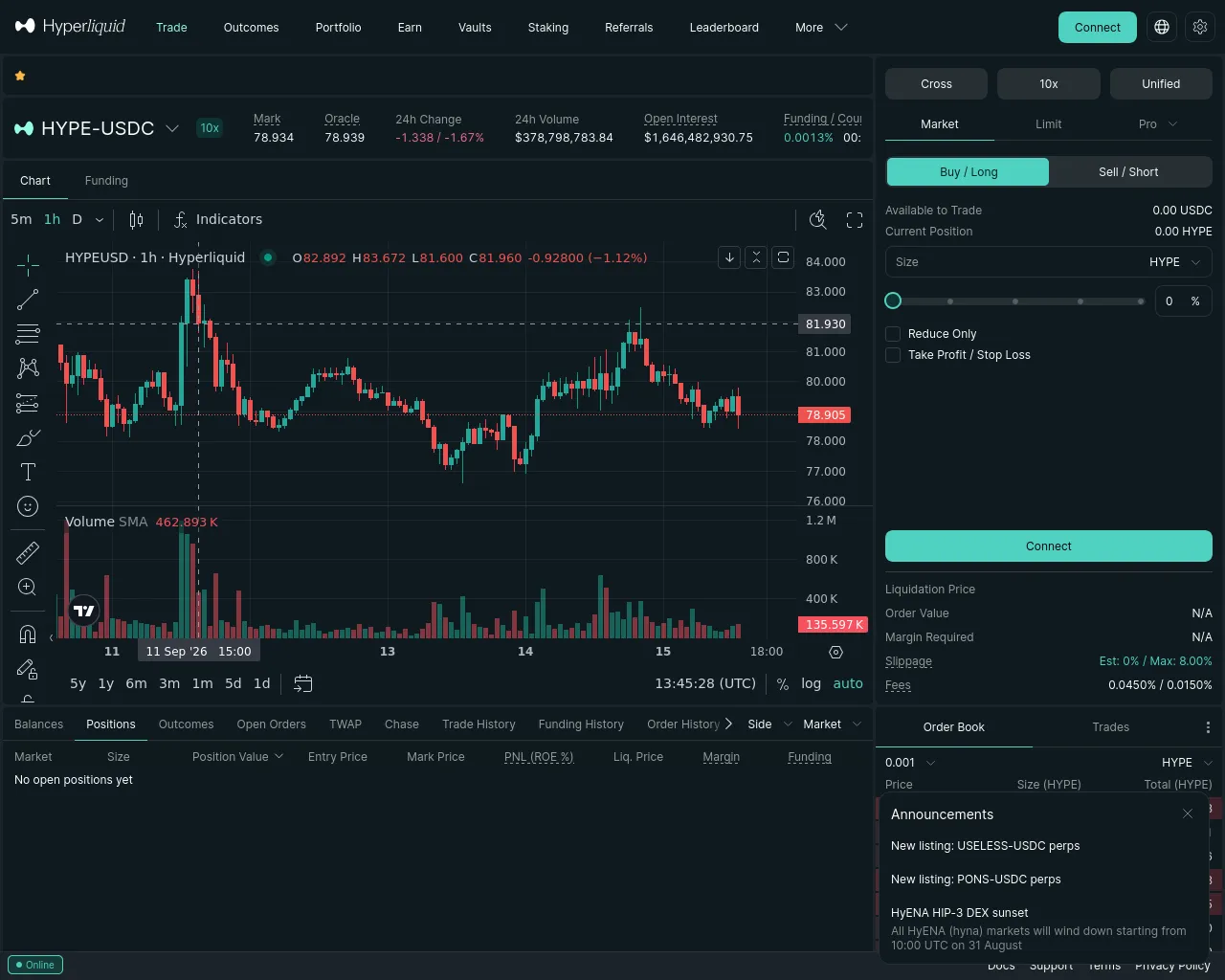Select the zoom in tool

tap(28, 587)
